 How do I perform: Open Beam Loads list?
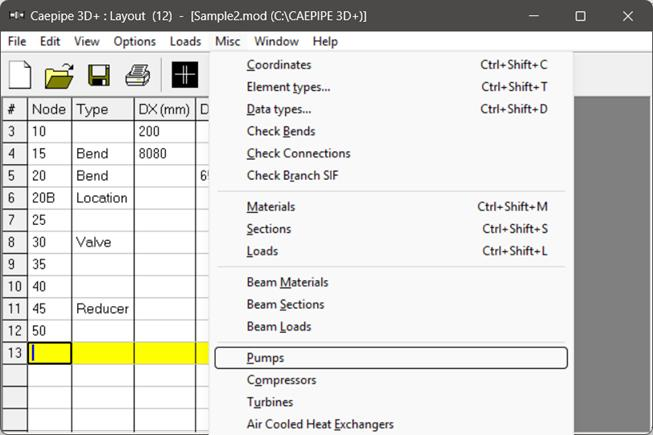(391, 326)
